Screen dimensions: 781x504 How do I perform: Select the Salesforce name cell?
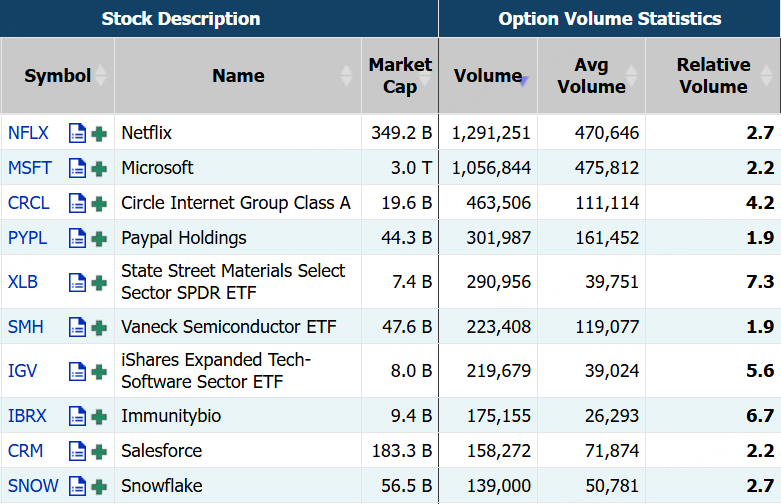[x=162, y=451]
